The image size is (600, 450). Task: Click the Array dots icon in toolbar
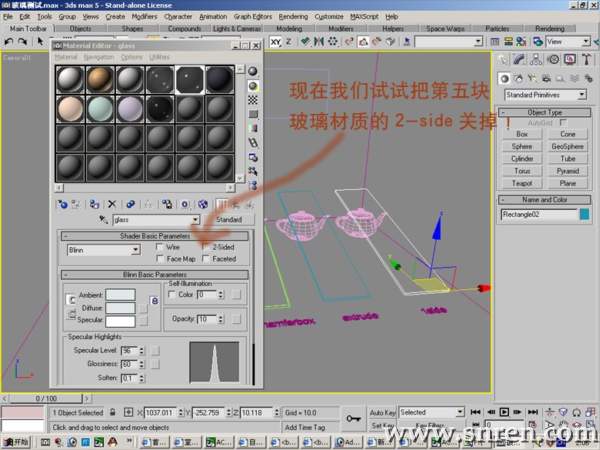pyautogui.click(x=333, y=41)
